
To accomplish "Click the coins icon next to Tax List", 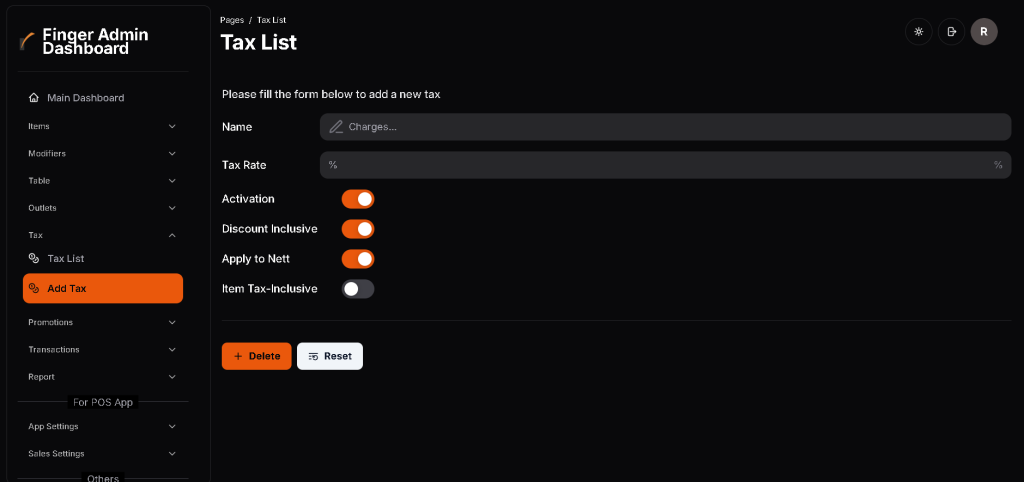I will coord(34,259).
